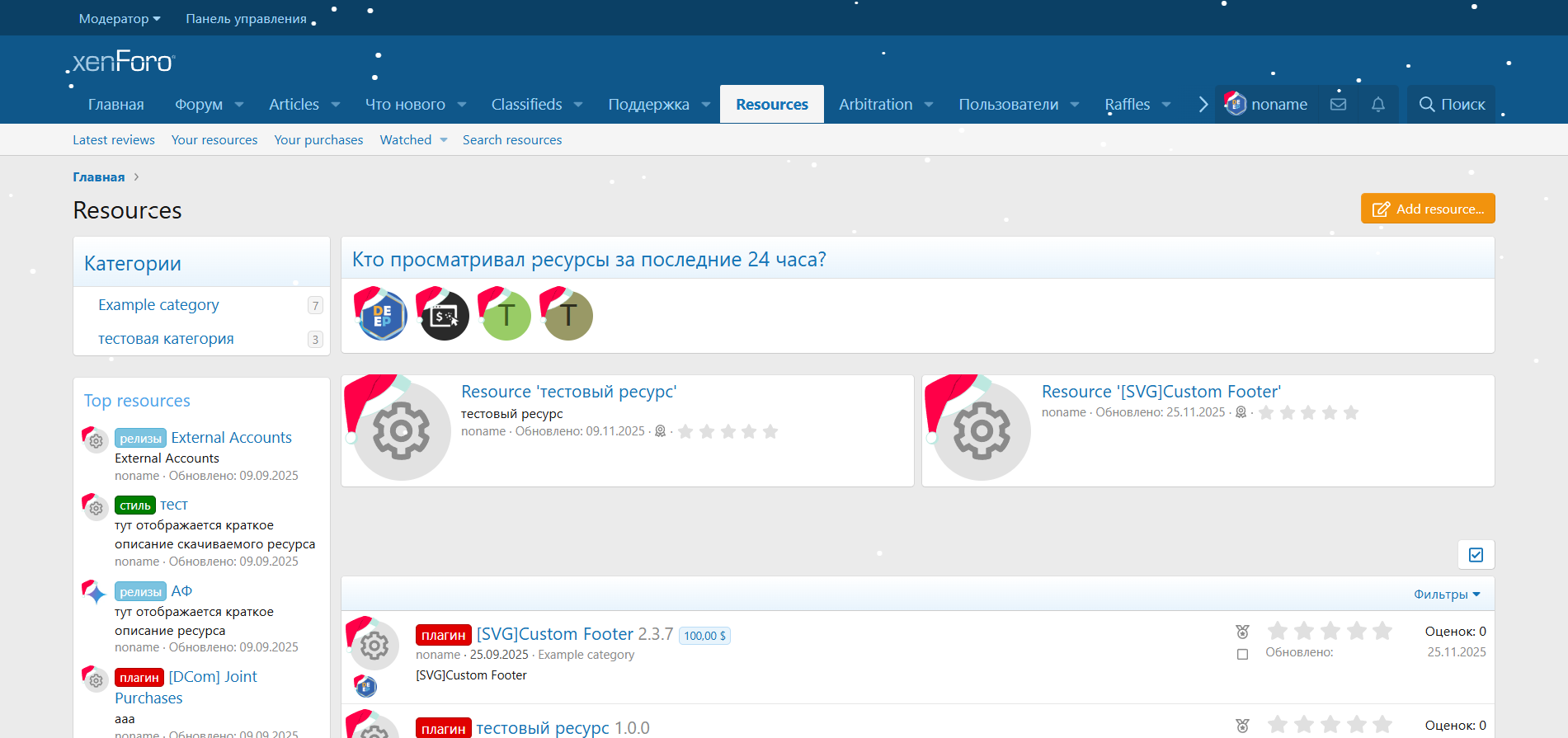Click the DEEP hexagon viewer avatar

click(382, 316)
